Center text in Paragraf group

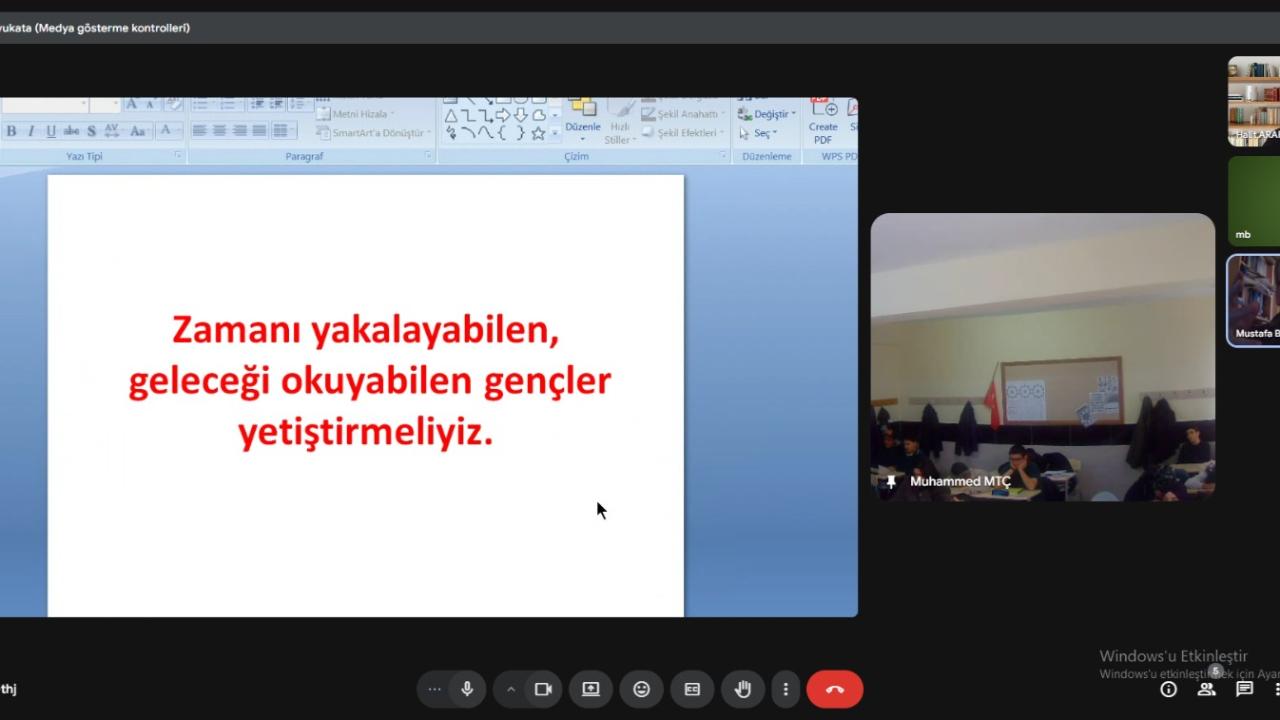coord(219,131)
